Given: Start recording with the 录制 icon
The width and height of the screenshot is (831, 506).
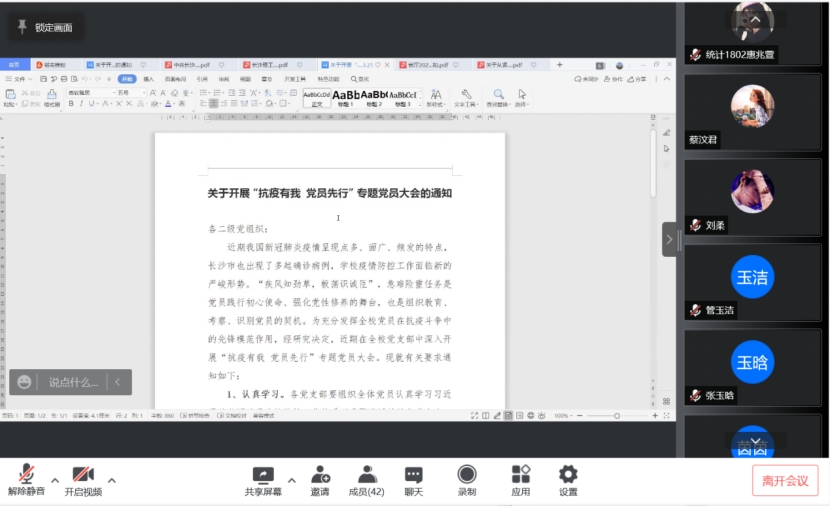Looking at the screenshot, I should [x=467, y=475].
